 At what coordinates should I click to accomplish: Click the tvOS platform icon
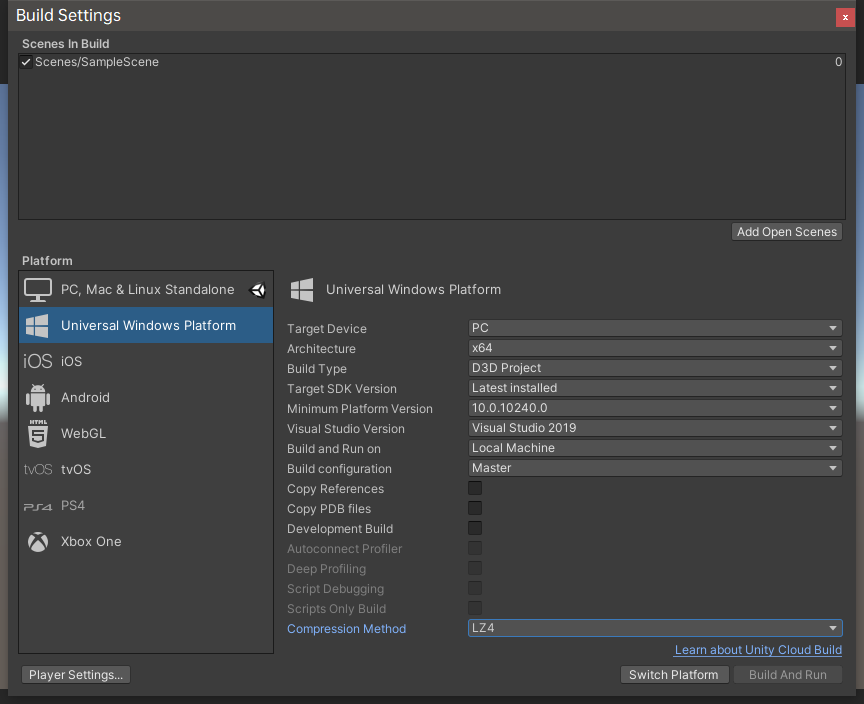(37, 469)
